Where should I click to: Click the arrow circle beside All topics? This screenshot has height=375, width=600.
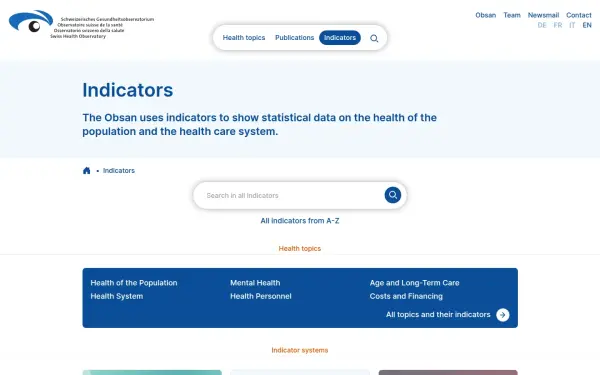(x=503, y=315)
